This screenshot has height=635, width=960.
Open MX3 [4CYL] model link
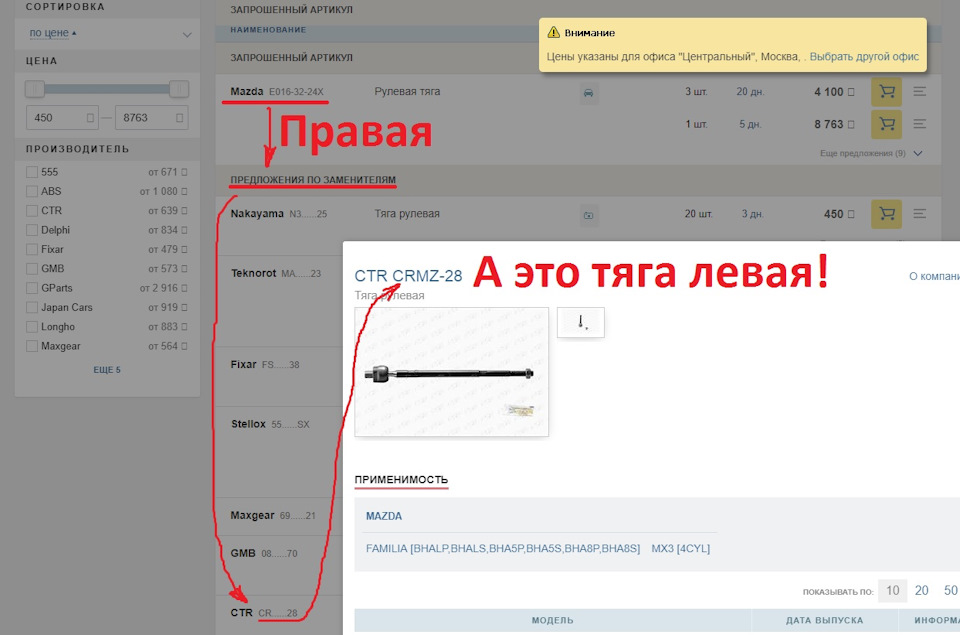click(681, 549)
